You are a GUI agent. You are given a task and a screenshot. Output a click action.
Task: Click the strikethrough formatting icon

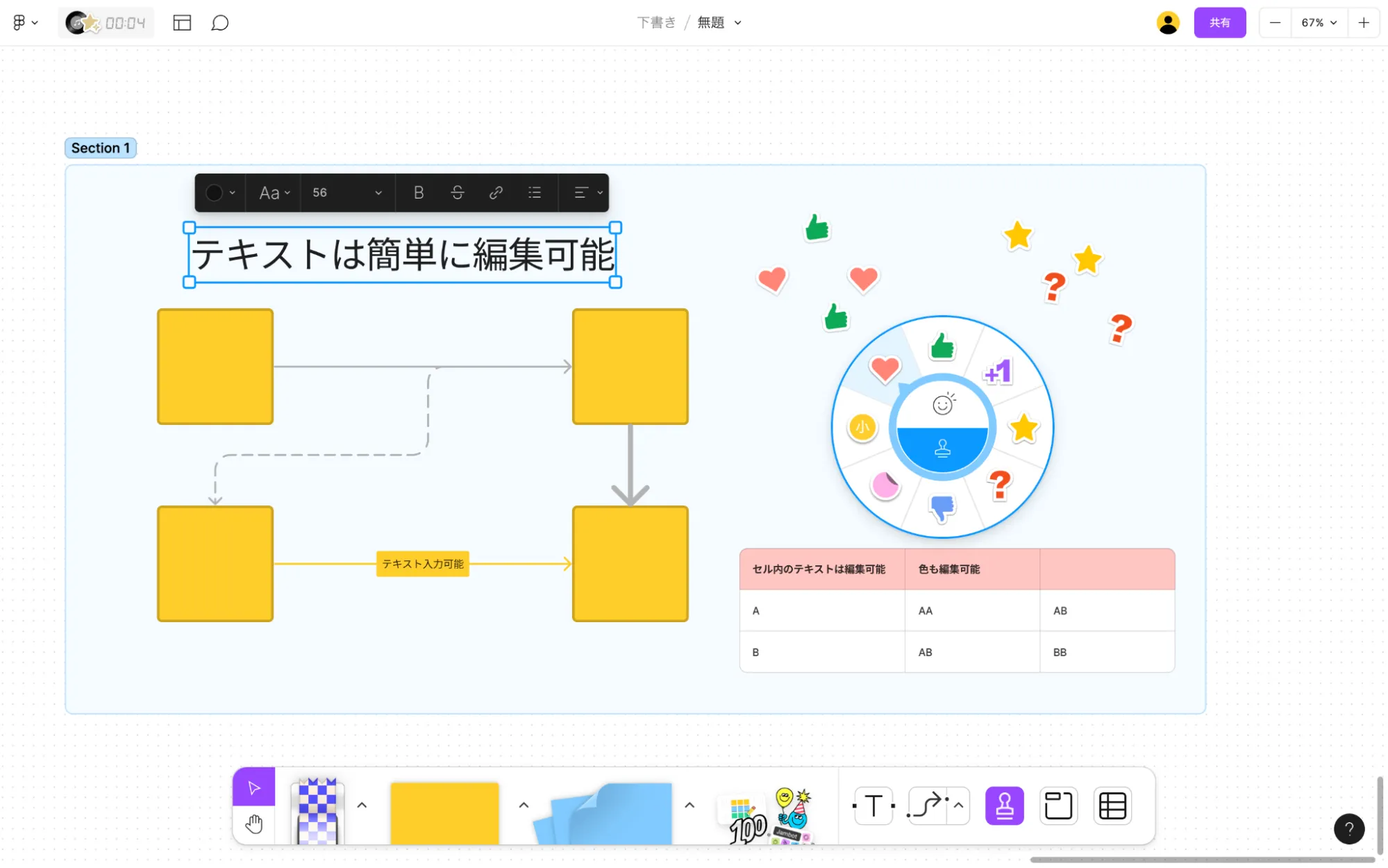(457, 192)
